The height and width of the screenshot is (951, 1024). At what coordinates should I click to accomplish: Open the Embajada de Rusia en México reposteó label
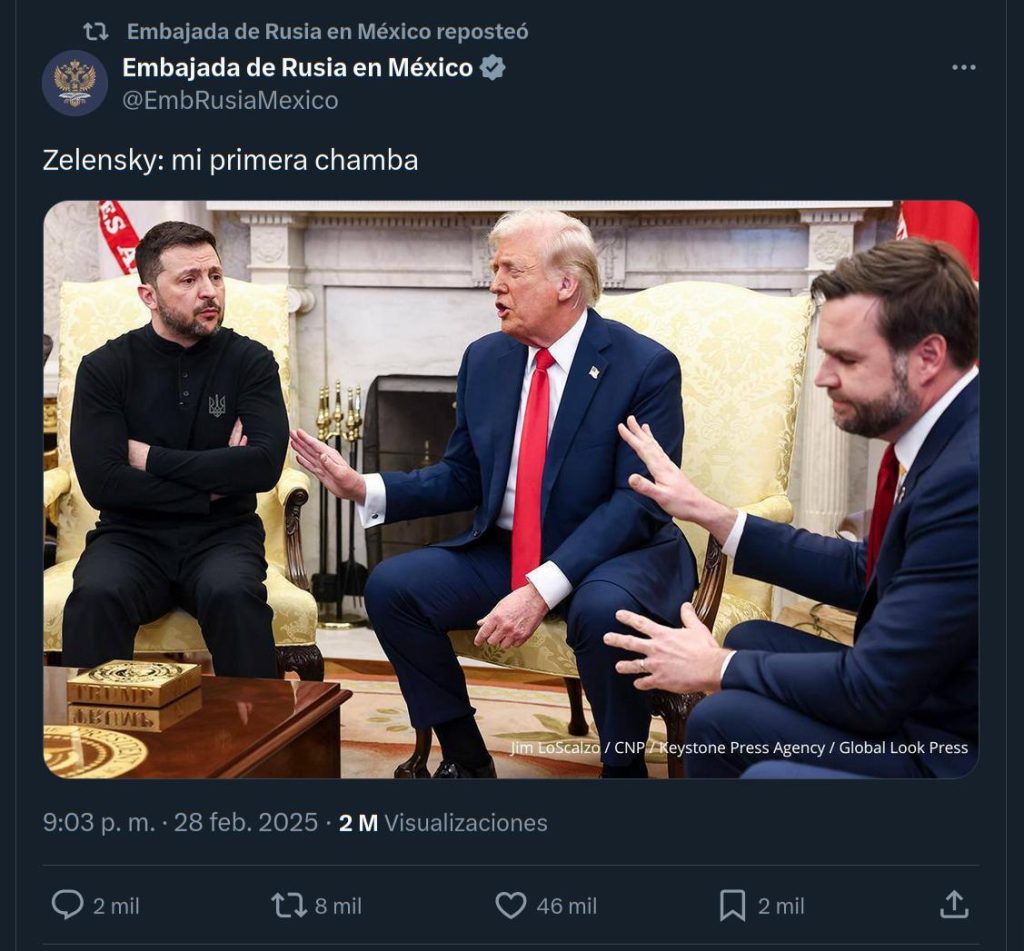coord(328,31)
